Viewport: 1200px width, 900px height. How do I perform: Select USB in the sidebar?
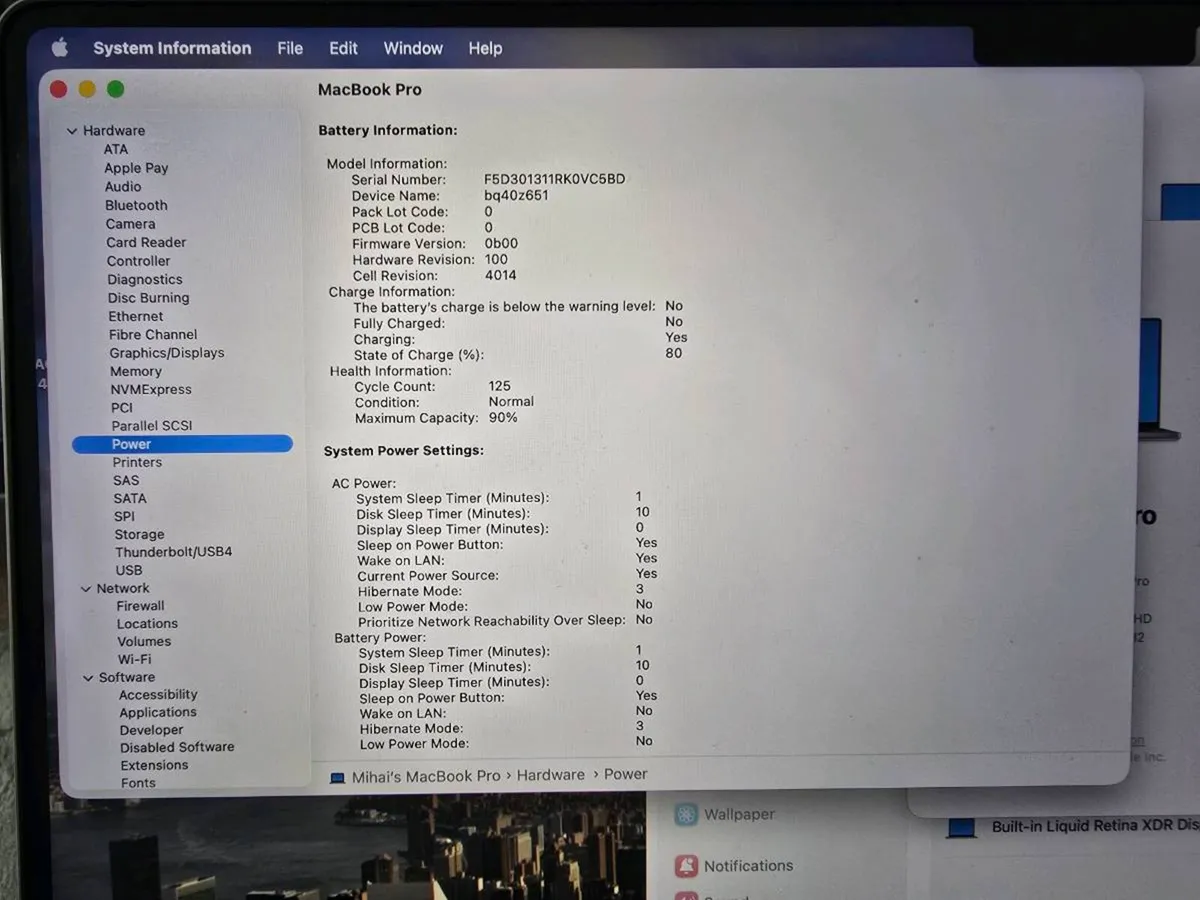pos(129,571)
